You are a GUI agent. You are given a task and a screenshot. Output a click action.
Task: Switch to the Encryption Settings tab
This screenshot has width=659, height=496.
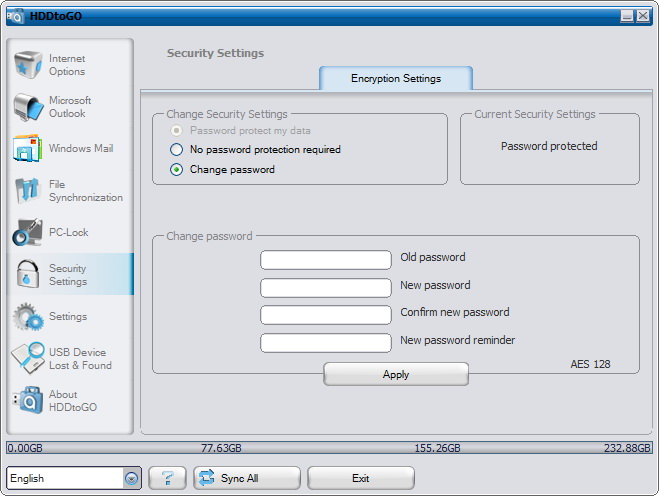(396, 78)
